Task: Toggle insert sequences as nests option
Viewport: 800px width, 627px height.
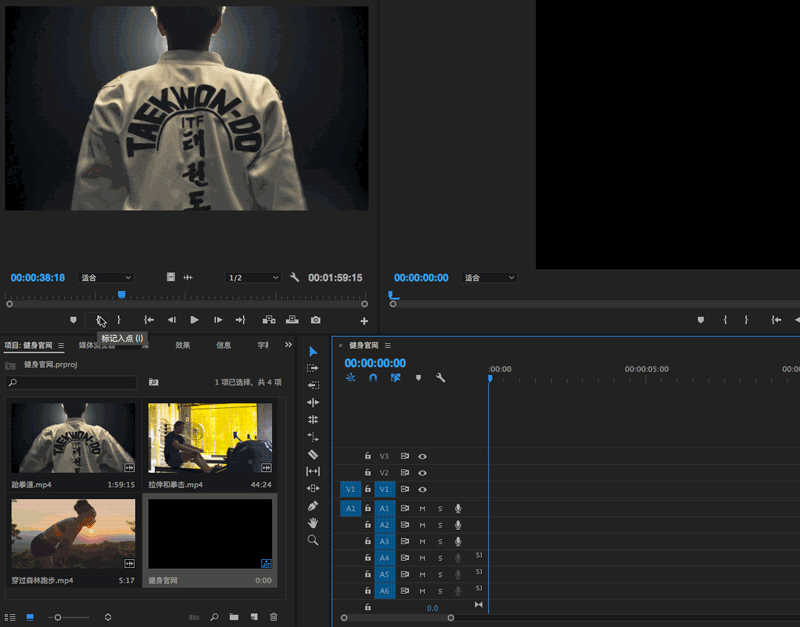Action: [351, 378]
